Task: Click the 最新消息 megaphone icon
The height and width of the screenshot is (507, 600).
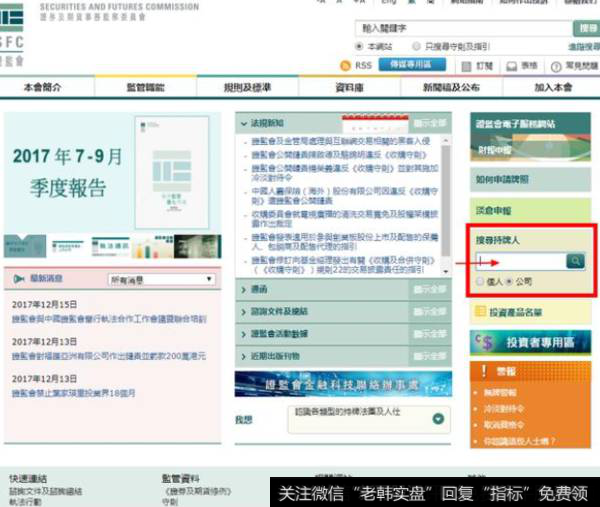Action: point(19,279)
